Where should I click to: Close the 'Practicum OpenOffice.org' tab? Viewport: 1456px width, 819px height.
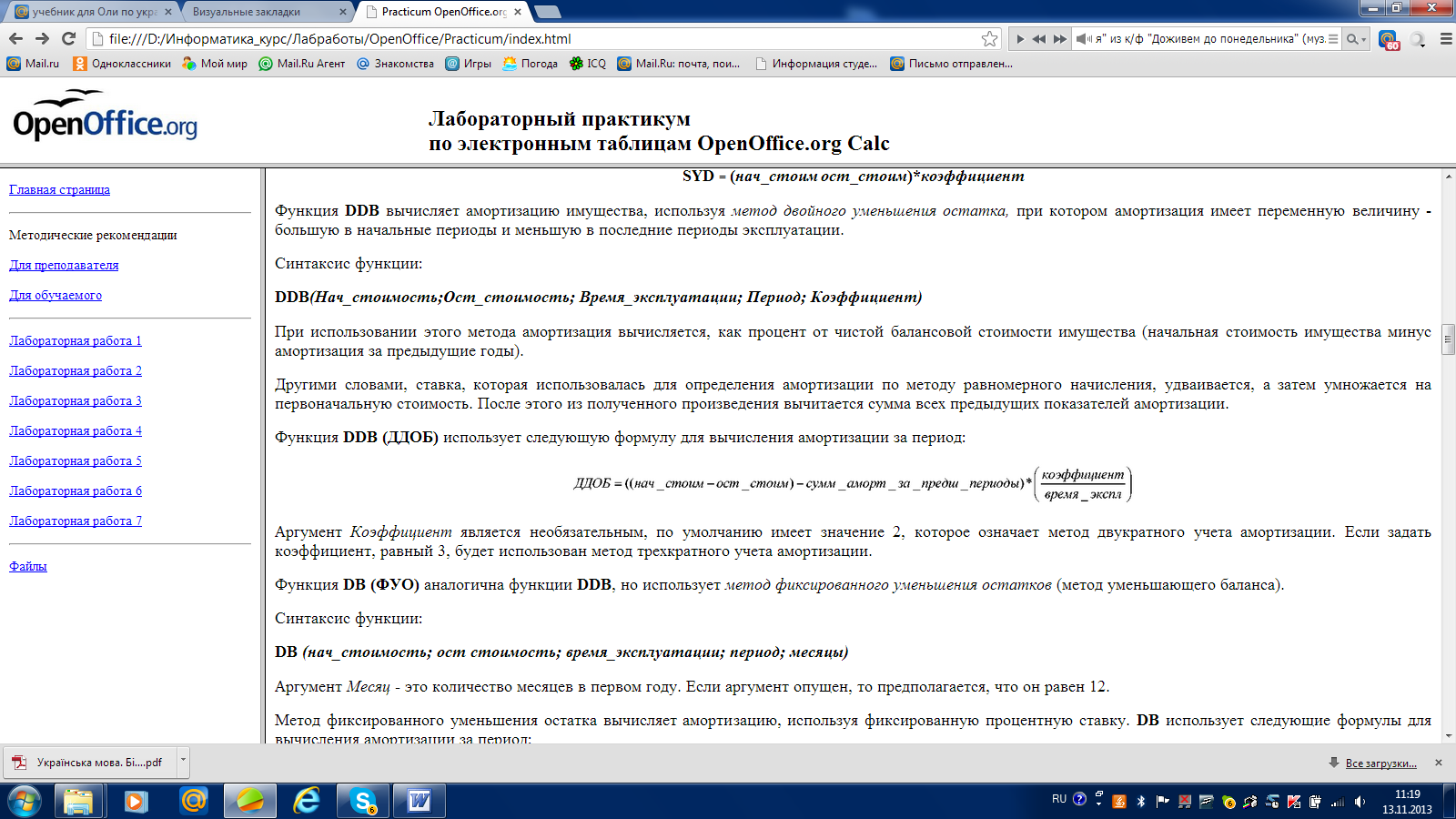(518, 12)
